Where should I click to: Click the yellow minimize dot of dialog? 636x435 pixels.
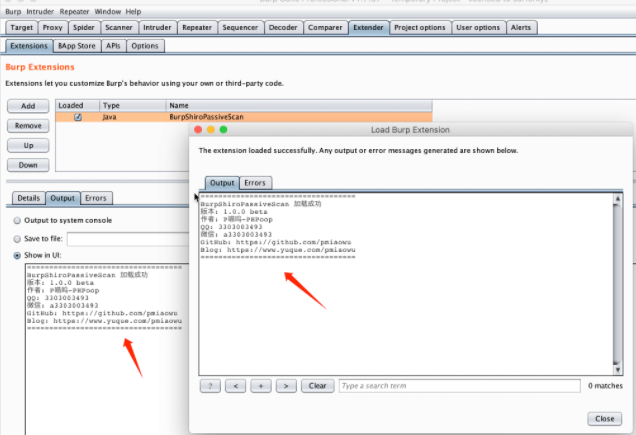[x=211, y=130]
